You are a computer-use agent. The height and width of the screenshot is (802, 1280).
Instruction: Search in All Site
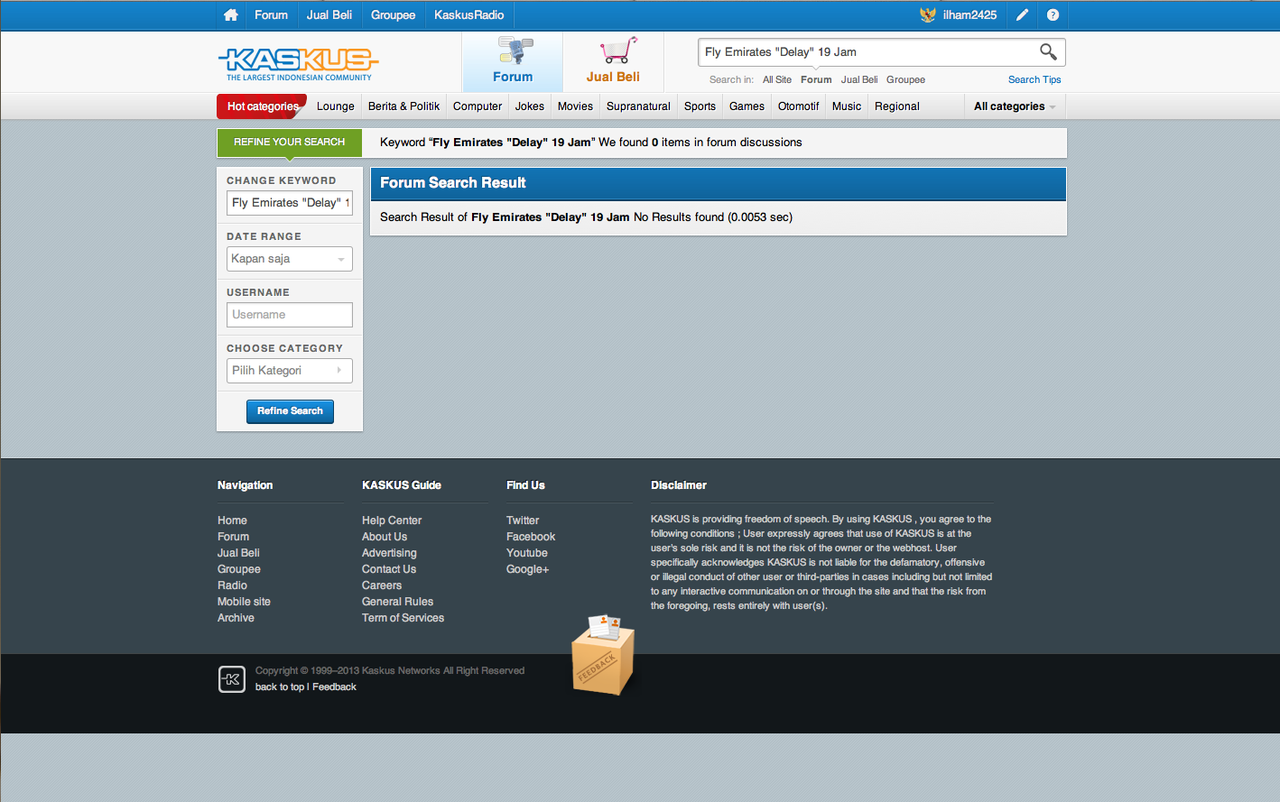[x=777, y=80]
